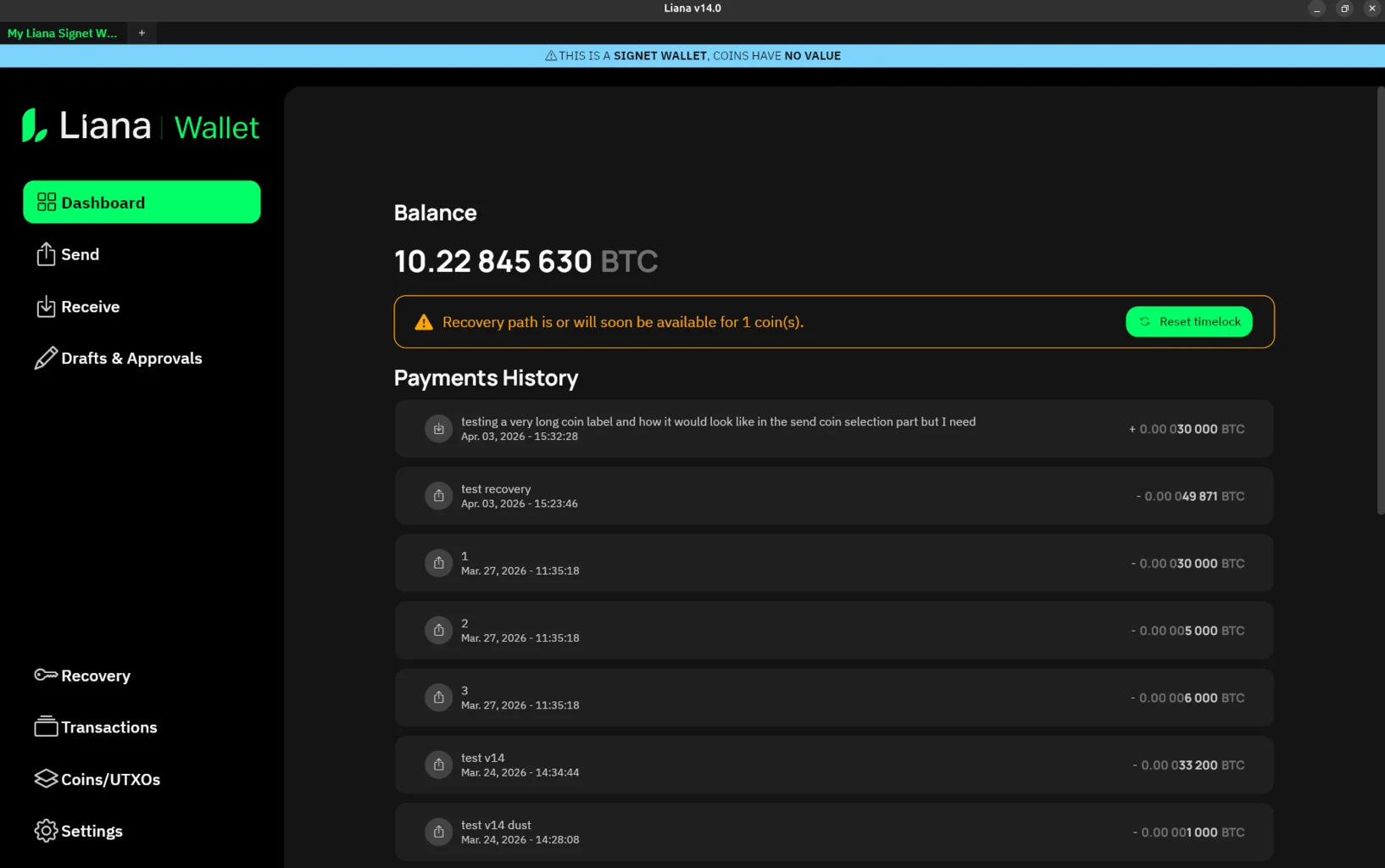Click outgoing icon of test v14 payment
Image resolution: width=1385 pixels, height=868 pixels.
[438, 765]
